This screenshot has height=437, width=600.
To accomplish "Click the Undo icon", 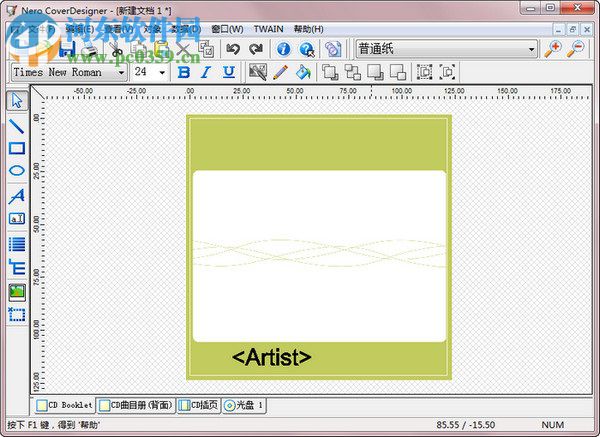I will point(233,49).
